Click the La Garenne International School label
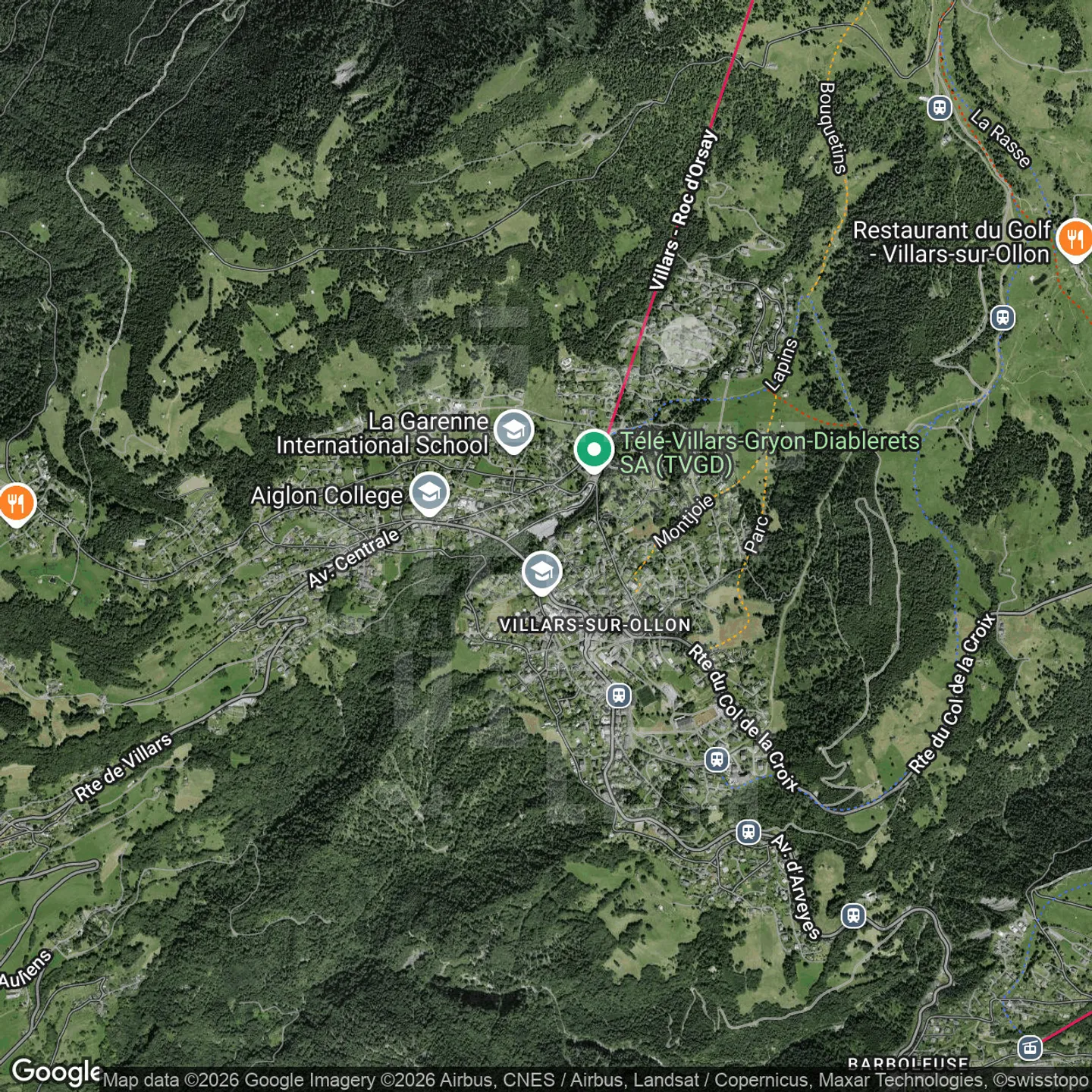This screenshot has width=1092, height=1092. [382, 433]
